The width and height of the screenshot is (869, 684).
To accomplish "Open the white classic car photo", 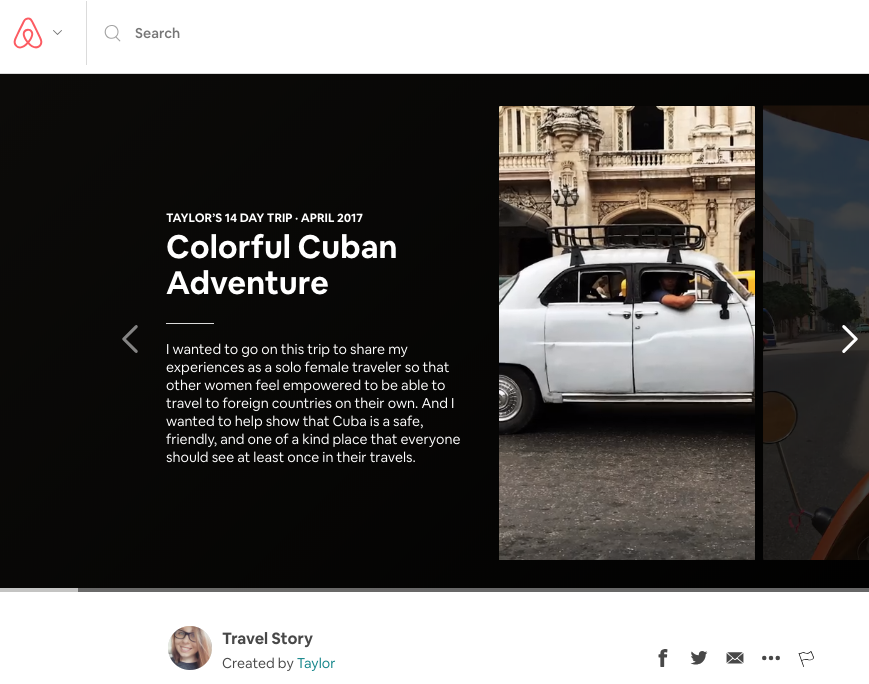I will click(626, 332).
